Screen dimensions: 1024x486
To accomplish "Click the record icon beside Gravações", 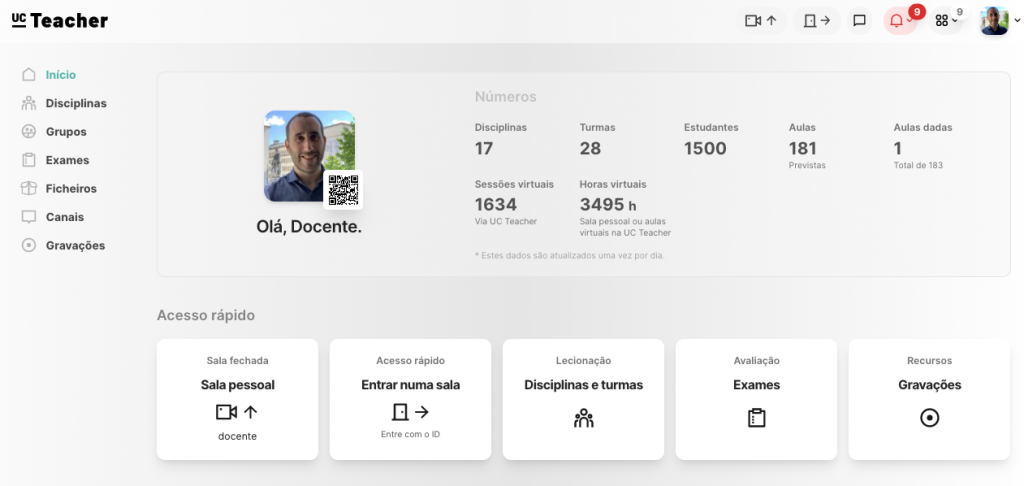I will tap(29, 246).
